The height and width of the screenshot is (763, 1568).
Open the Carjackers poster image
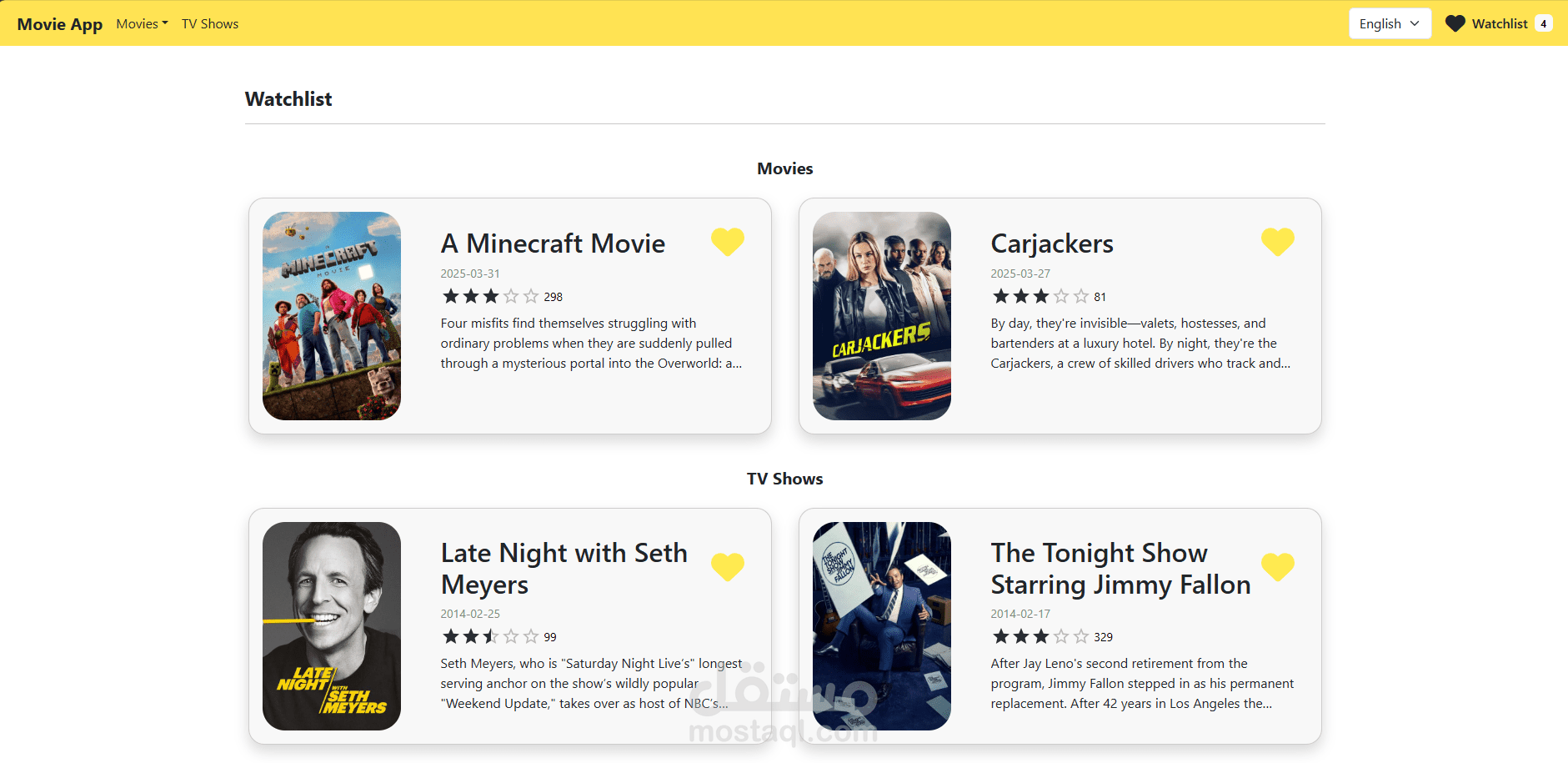click(x=882, y=316)
